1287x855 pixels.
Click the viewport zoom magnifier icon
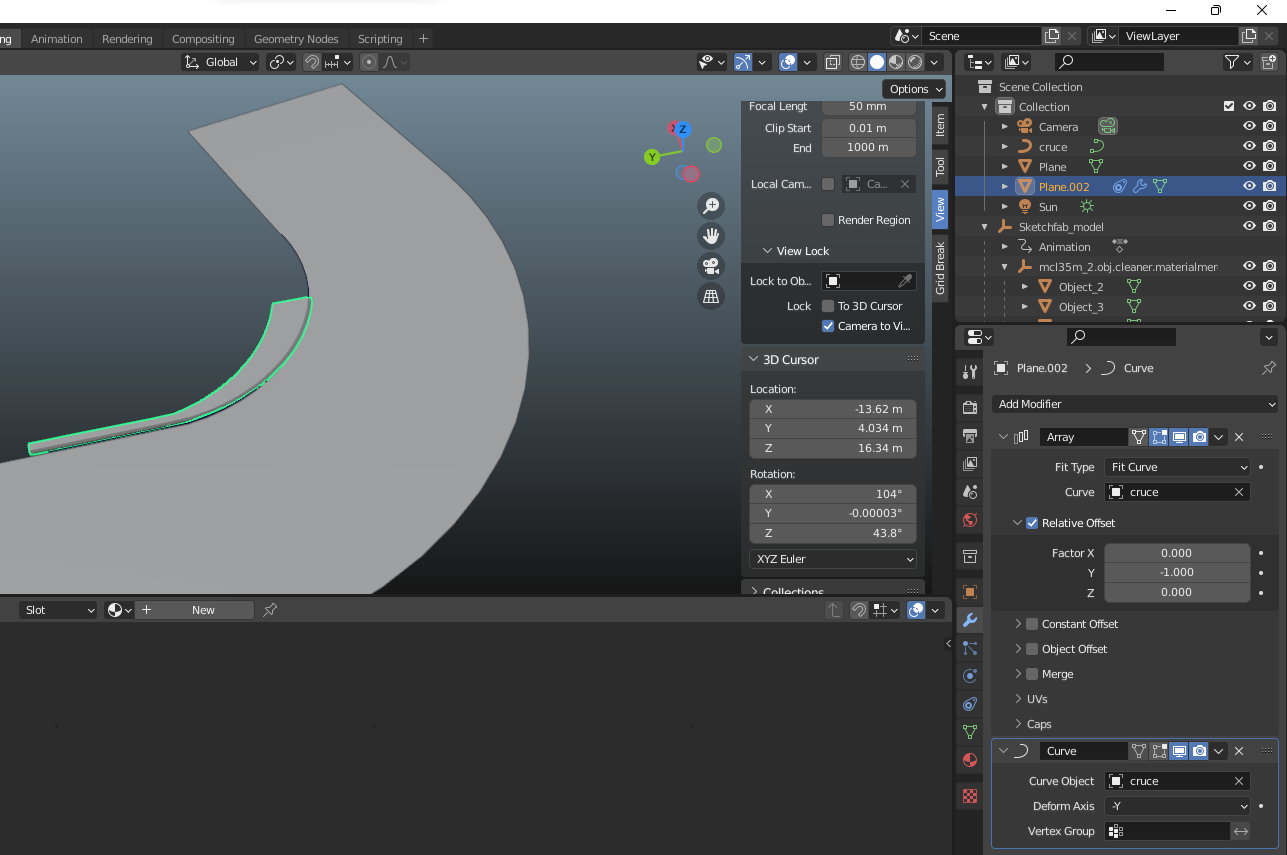[711, 206]
